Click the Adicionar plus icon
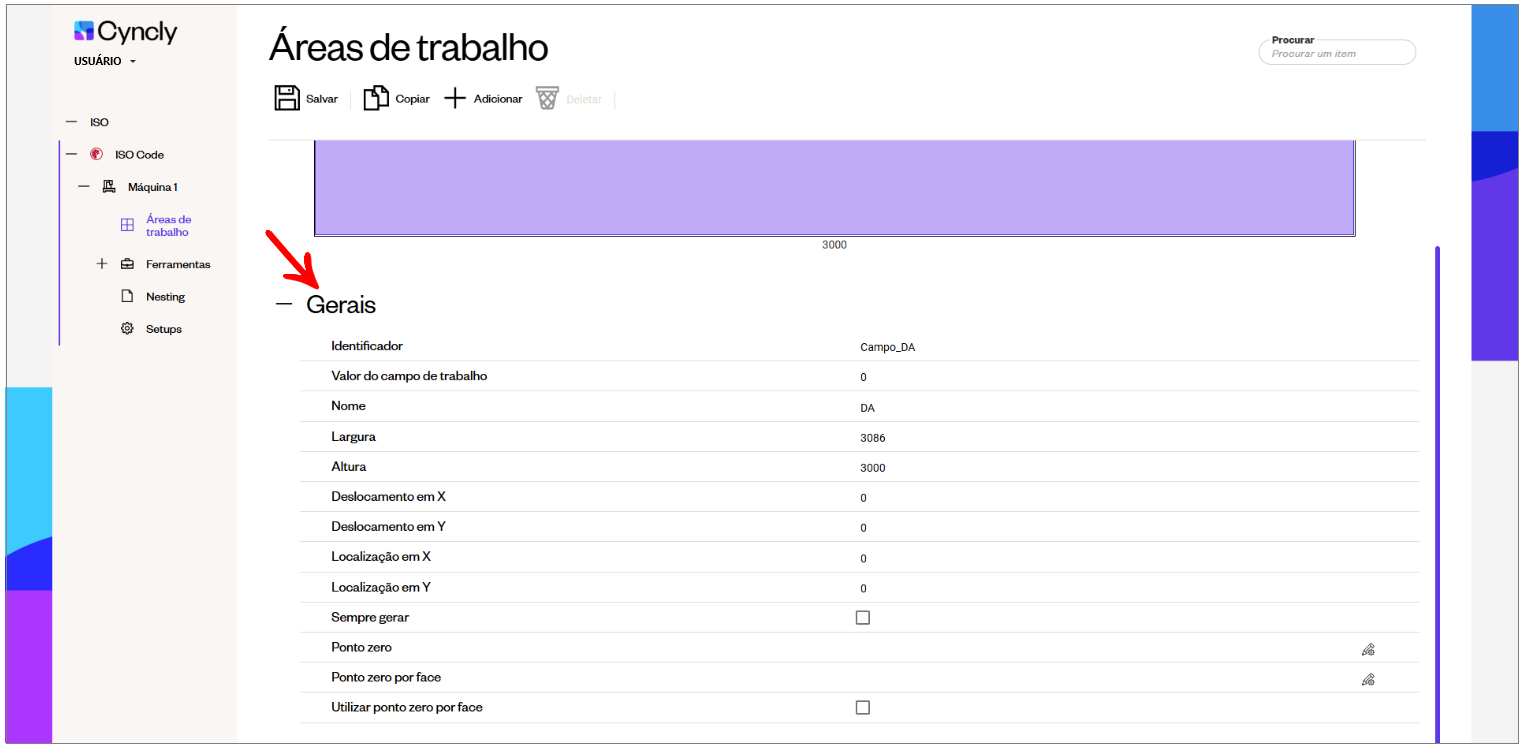Screen dimensions: 1522x745 tap(455, 98)
